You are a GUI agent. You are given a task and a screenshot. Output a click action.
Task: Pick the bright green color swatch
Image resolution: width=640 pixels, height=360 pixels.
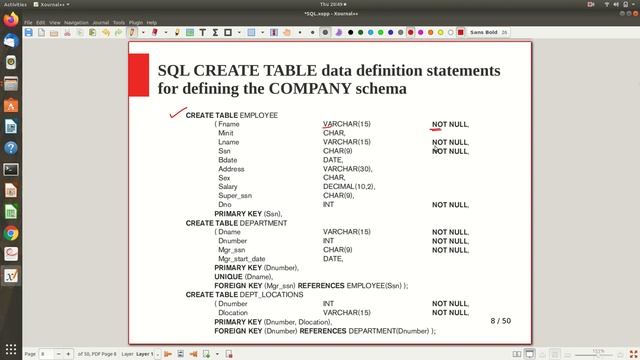(x=380, y=32)
